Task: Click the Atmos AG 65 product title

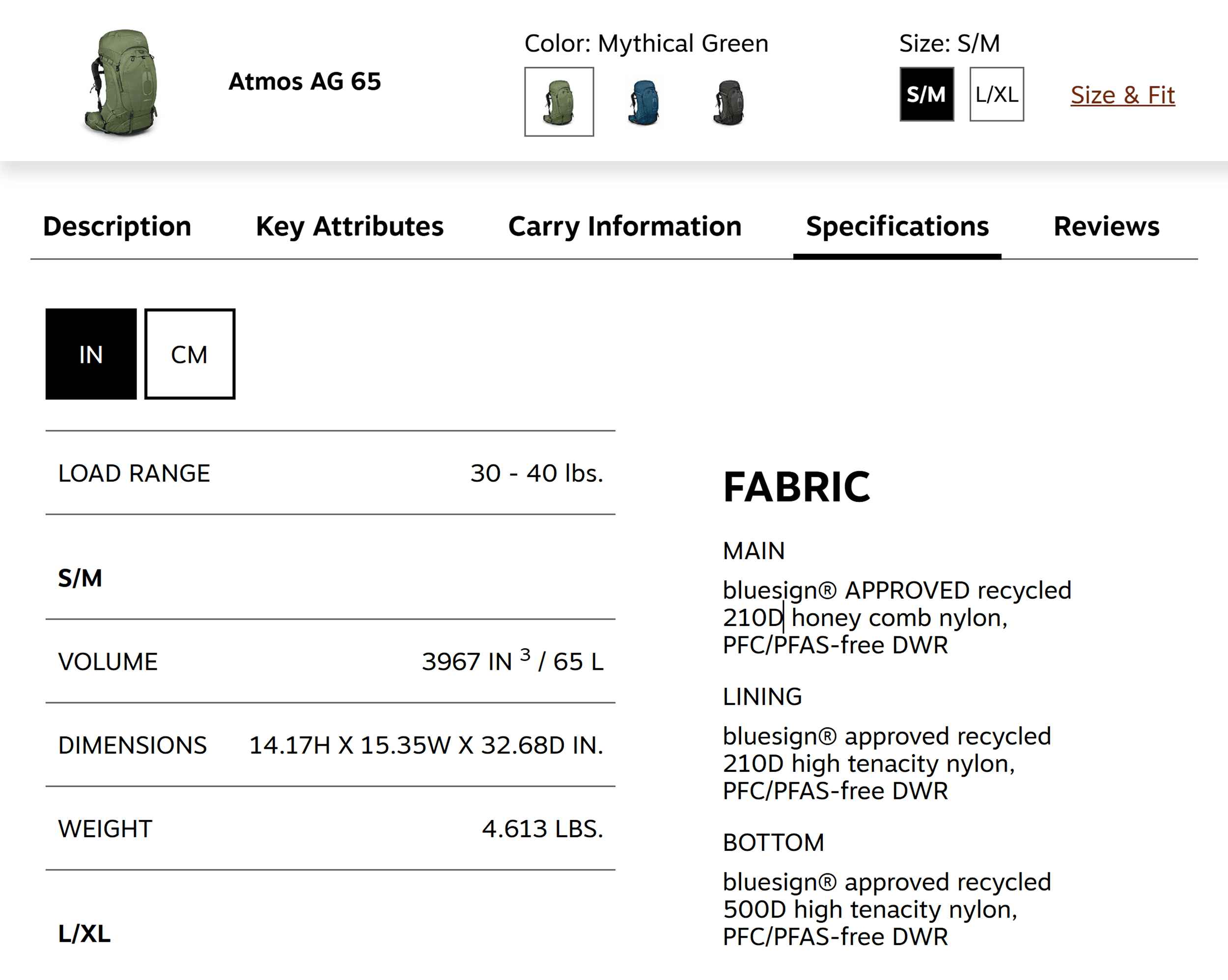Action: [306, 82]
